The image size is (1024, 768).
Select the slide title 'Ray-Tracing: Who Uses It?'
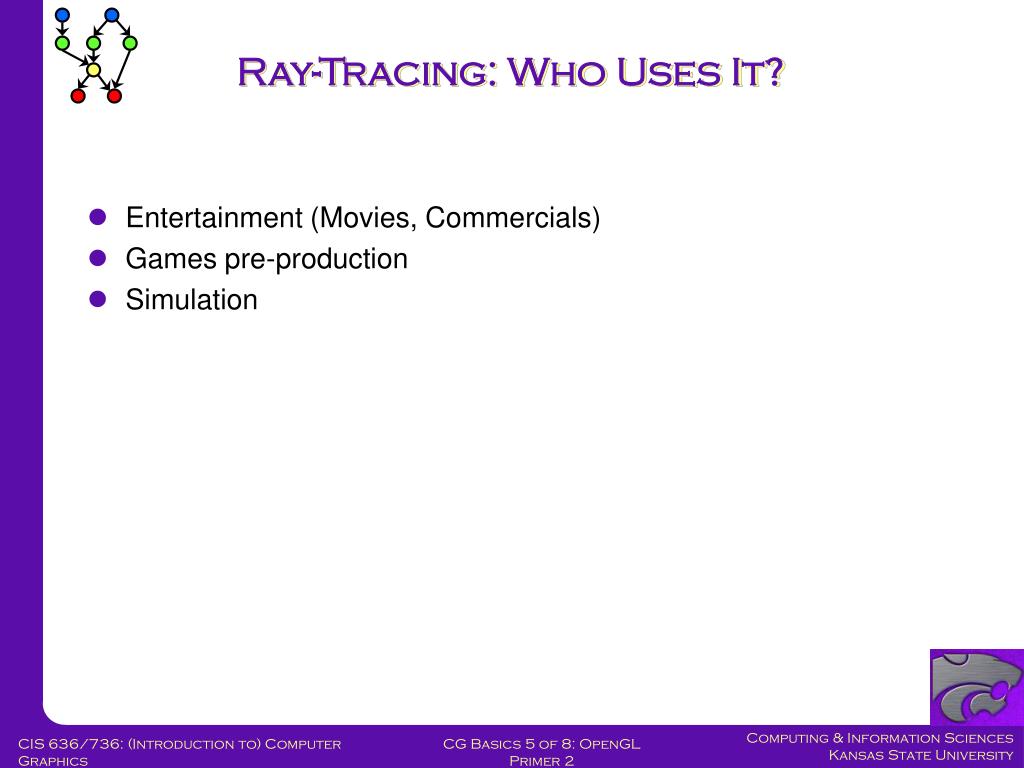coord(511,72)
